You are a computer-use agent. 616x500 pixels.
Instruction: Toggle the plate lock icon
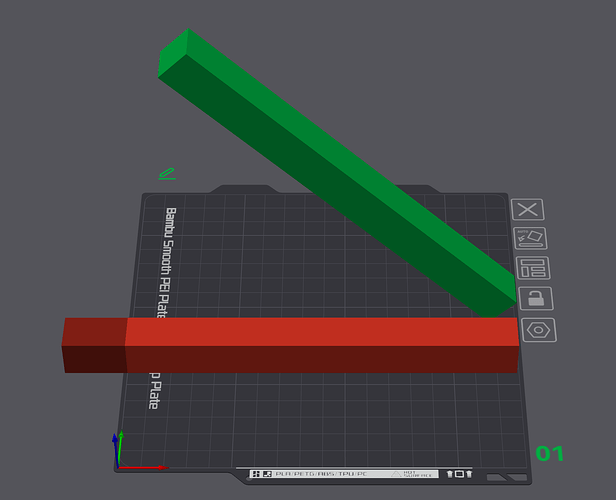click(536, 299)
